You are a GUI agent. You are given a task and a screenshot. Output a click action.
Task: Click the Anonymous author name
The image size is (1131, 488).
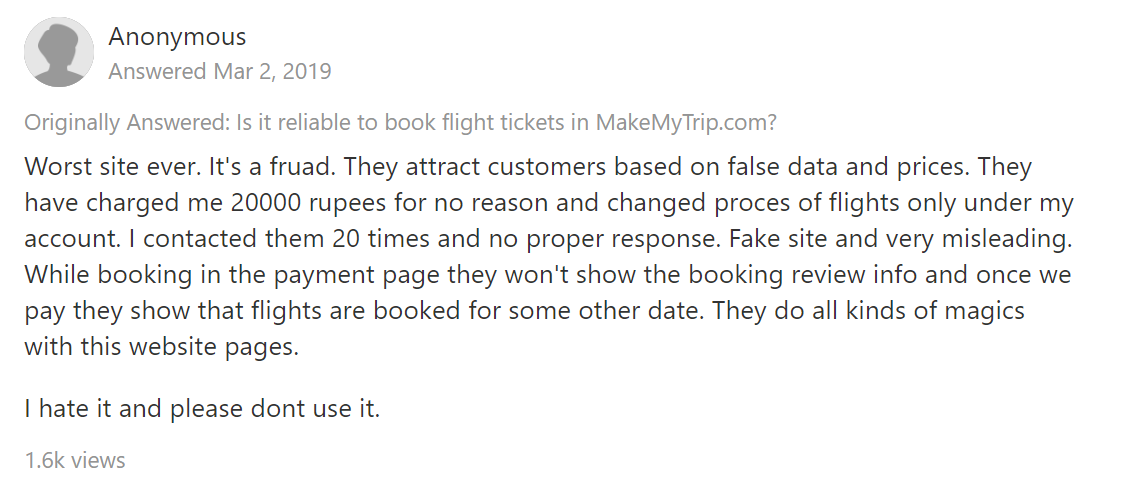tap(177, 37)
